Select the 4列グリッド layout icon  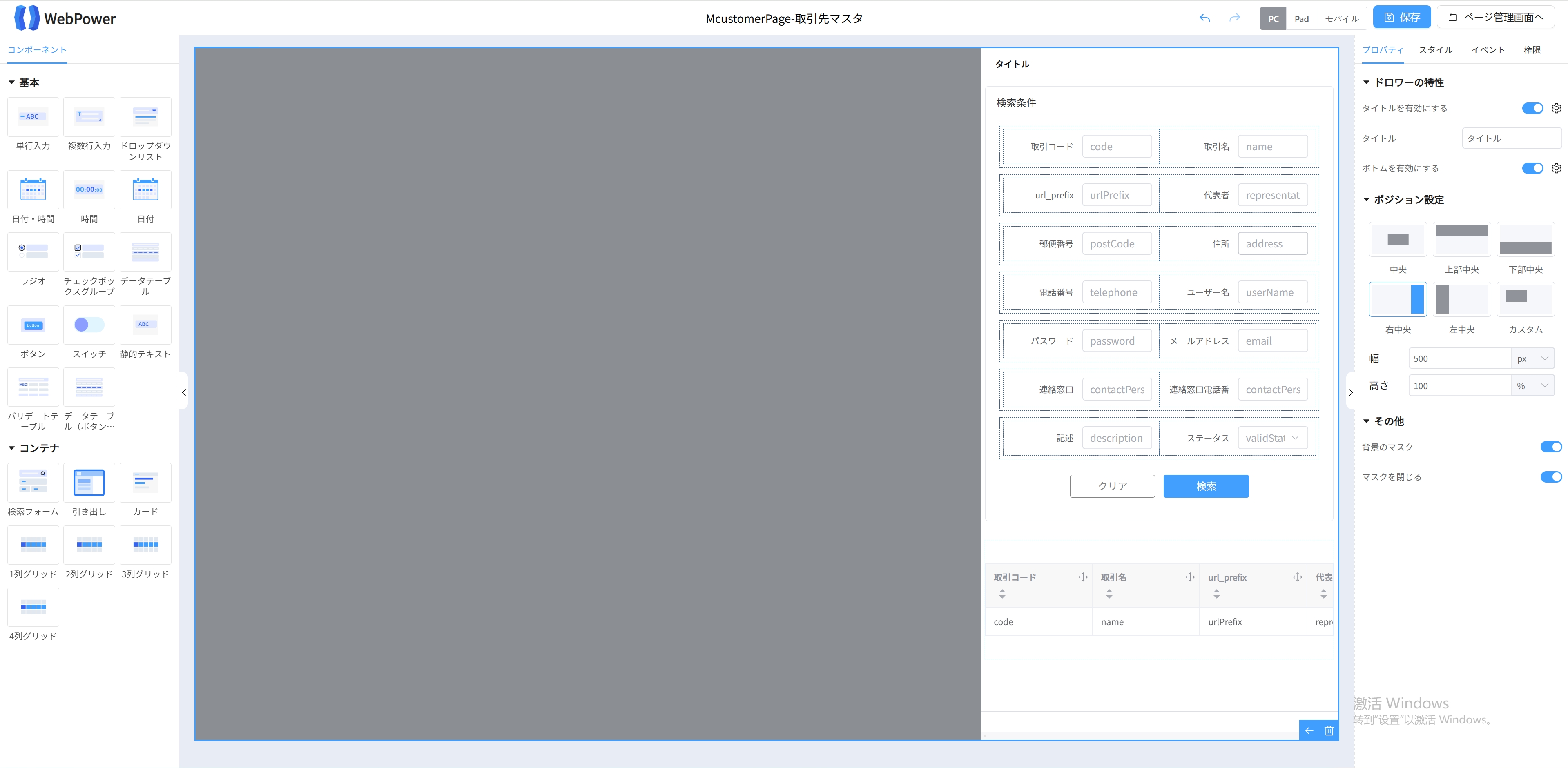pyautogui.click(x=33, y=607)
